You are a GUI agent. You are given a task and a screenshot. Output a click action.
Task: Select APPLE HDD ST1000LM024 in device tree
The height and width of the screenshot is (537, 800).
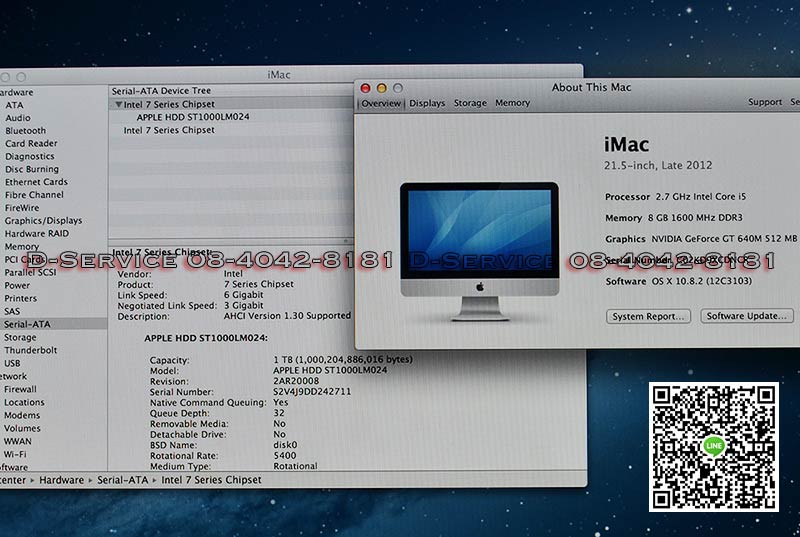[x=193, y=117]
